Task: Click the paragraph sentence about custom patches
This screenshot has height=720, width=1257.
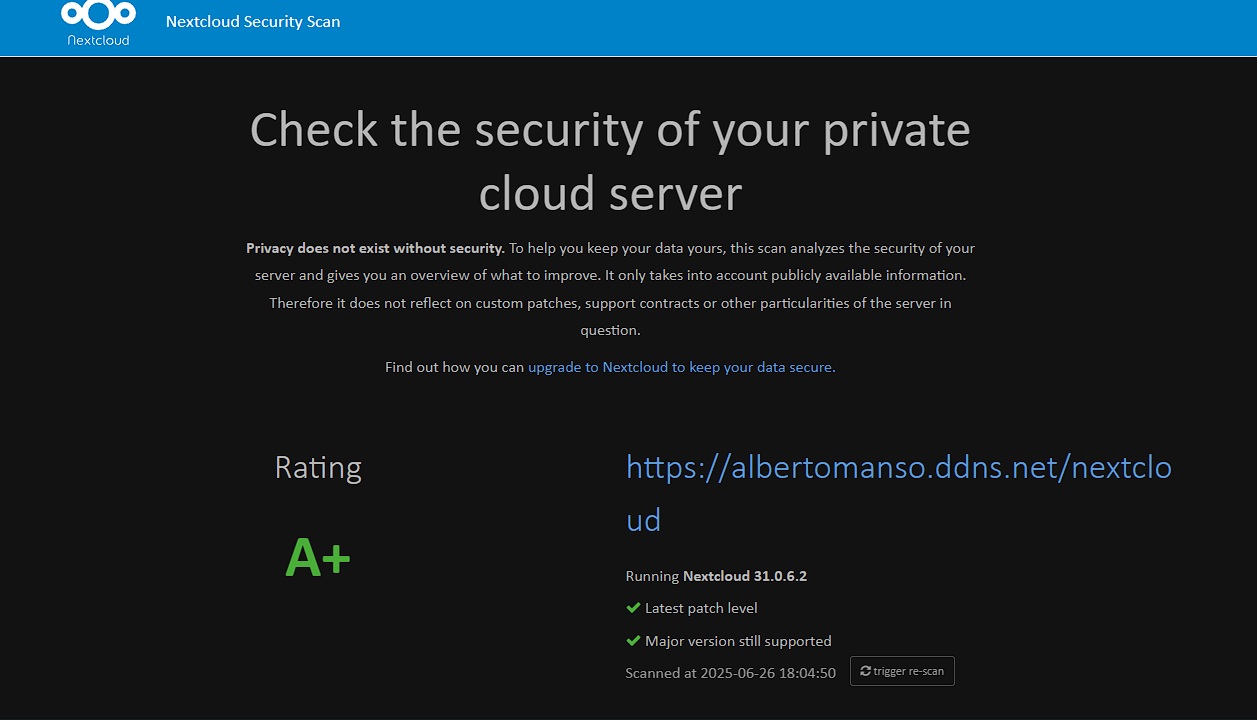Action: click(x=610, y=303)
